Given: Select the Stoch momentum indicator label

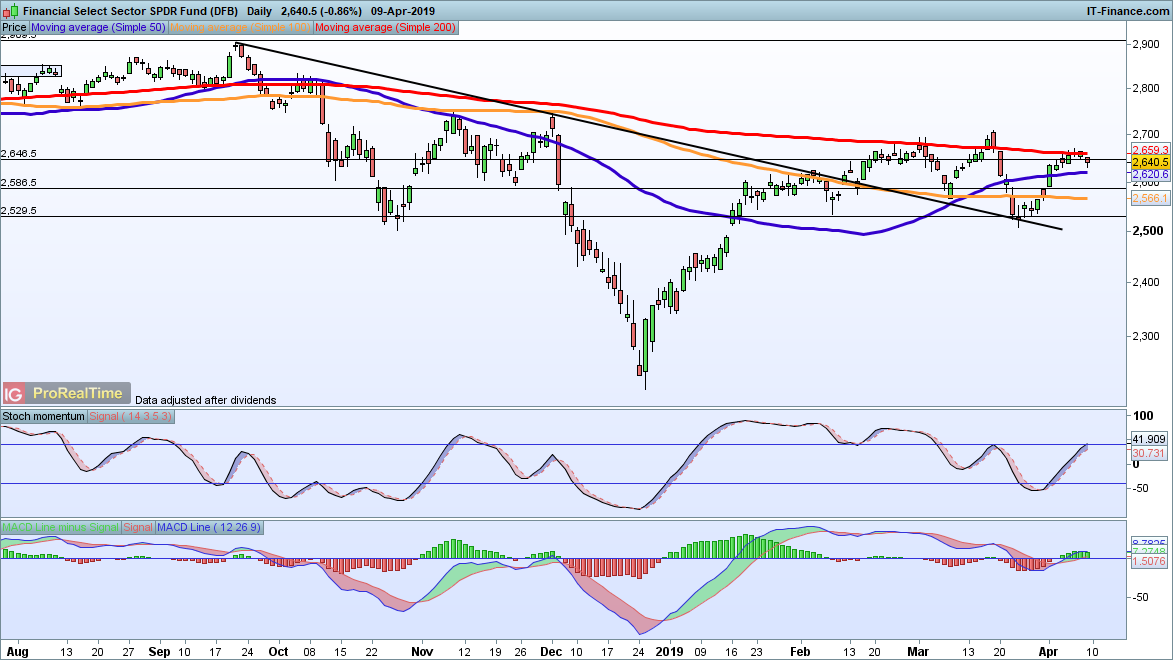Looking at the screenshot, I should click(43, 416).
